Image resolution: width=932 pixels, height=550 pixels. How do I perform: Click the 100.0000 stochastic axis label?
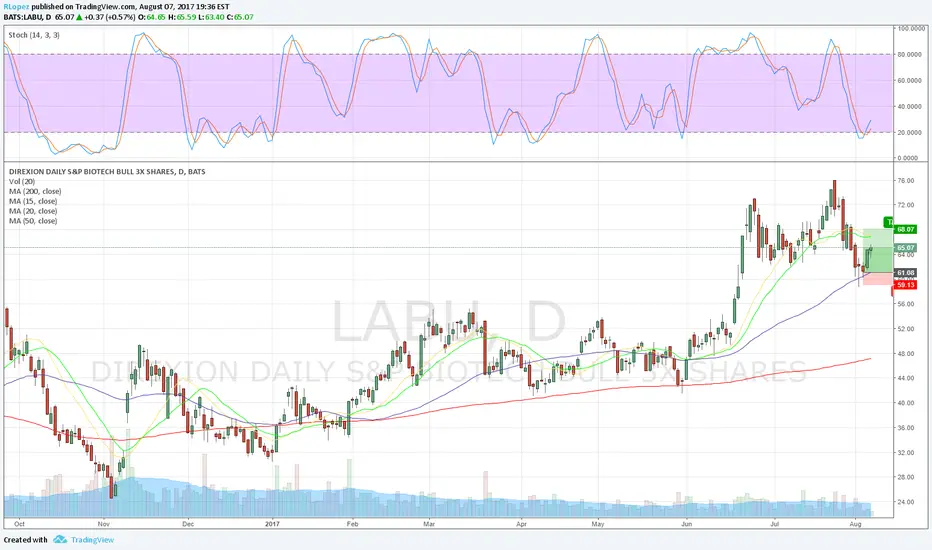click(x=911, y=29)
